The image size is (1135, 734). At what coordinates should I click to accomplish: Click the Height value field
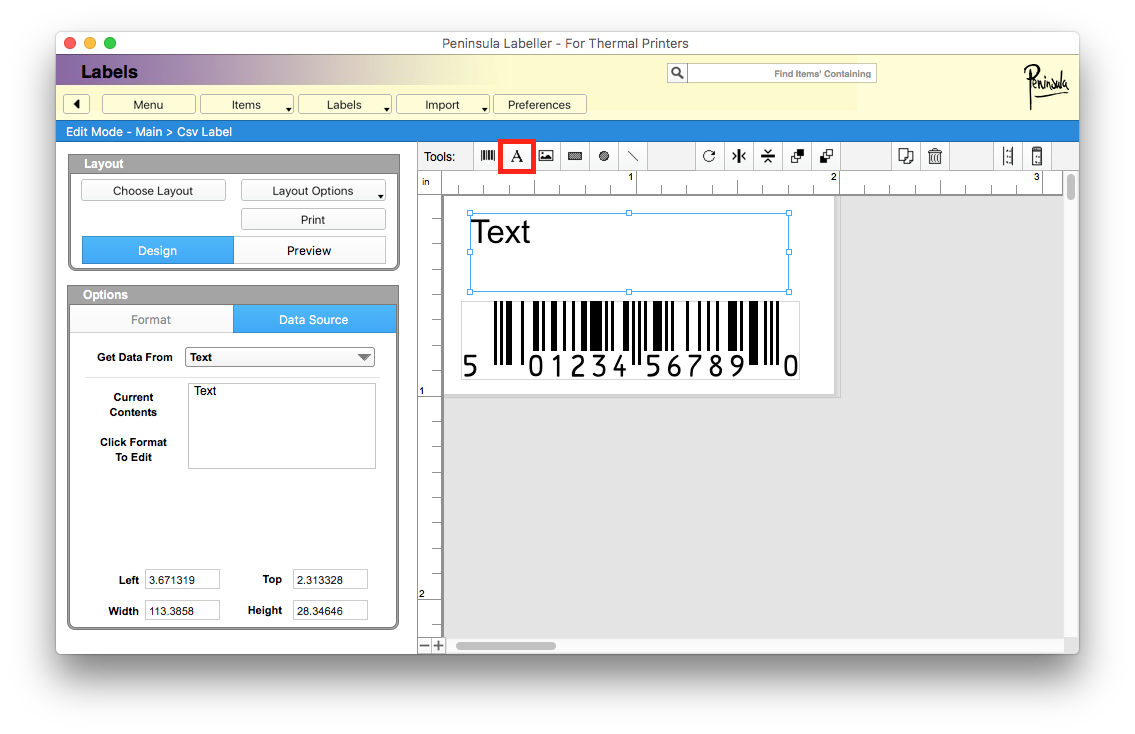click(330, 610)
